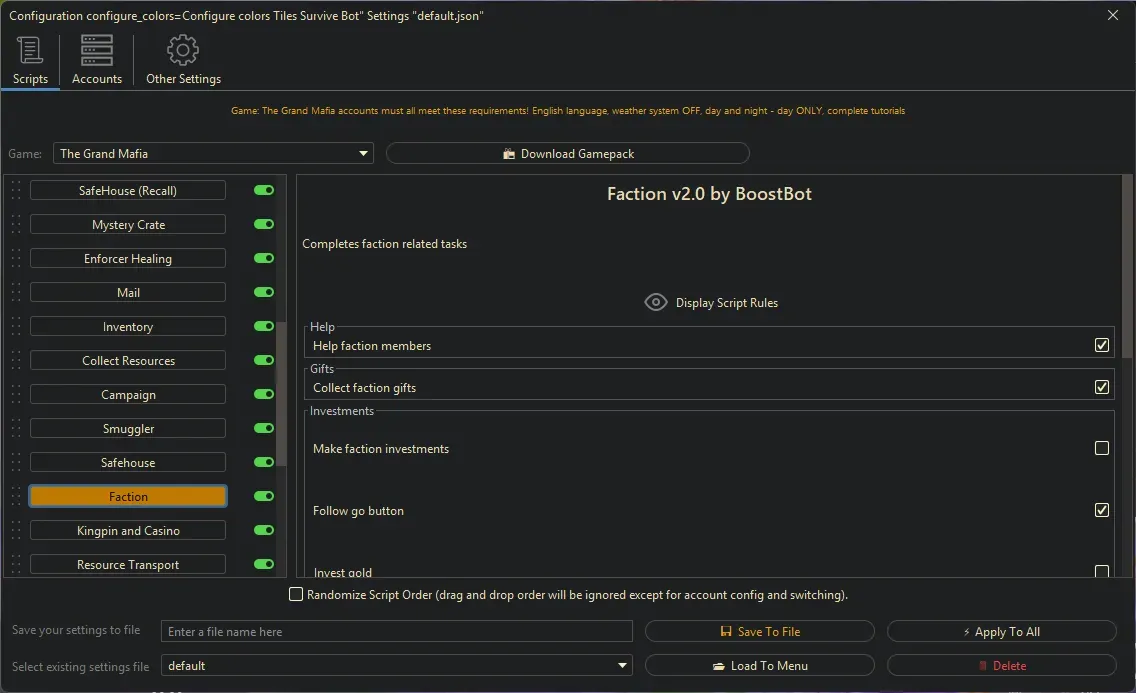Image resolution: width=1136 pixels, height=693 pixels.
Task: Uncheck Follow go button
Action: (1101, 511)
